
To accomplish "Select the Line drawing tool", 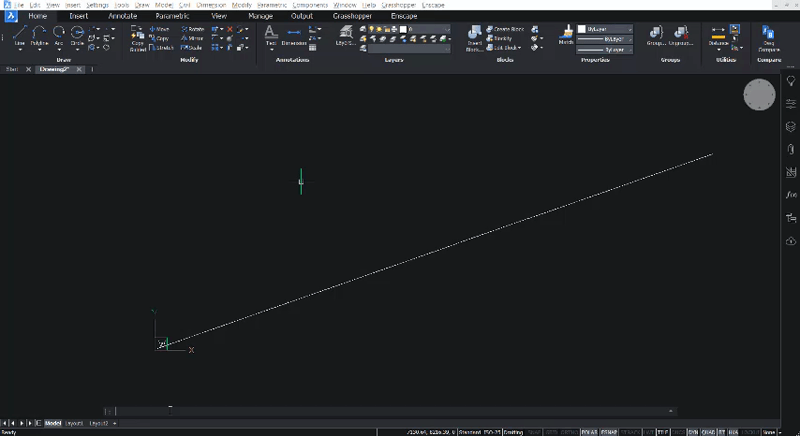I will pos(19,34).
